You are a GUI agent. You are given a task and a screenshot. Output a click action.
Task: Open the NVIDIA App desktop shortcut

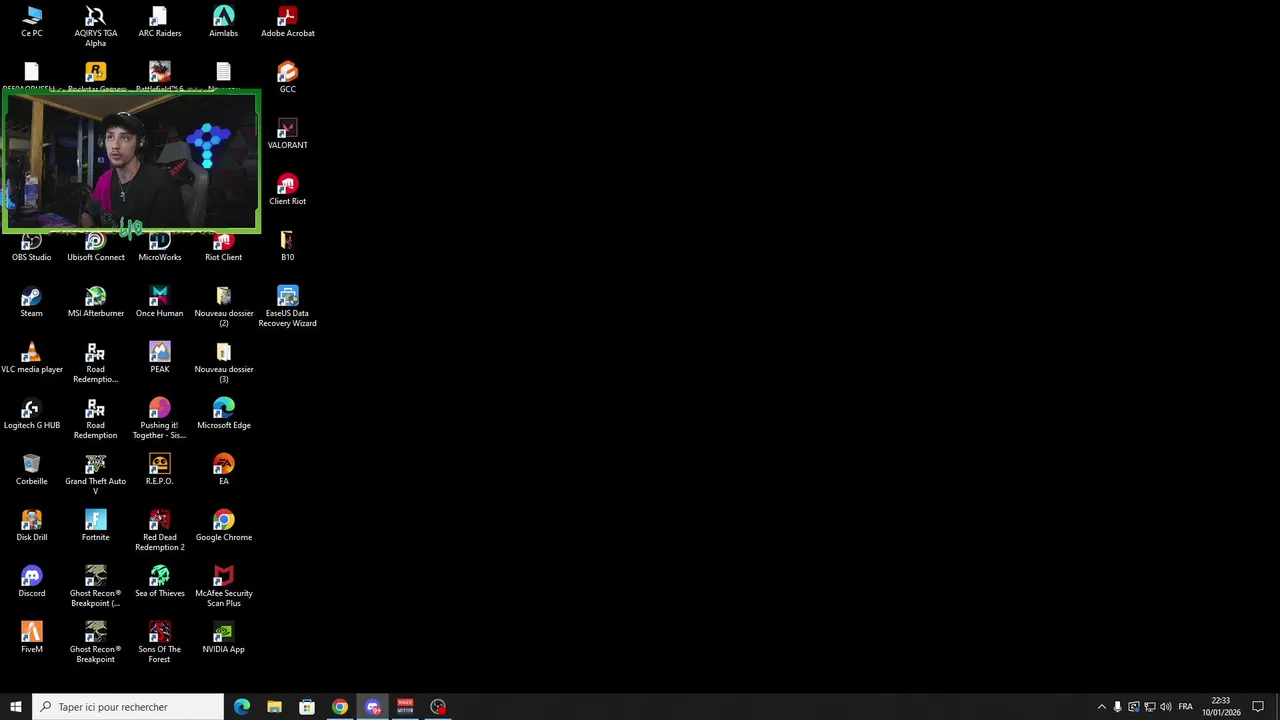click(224, 638)
